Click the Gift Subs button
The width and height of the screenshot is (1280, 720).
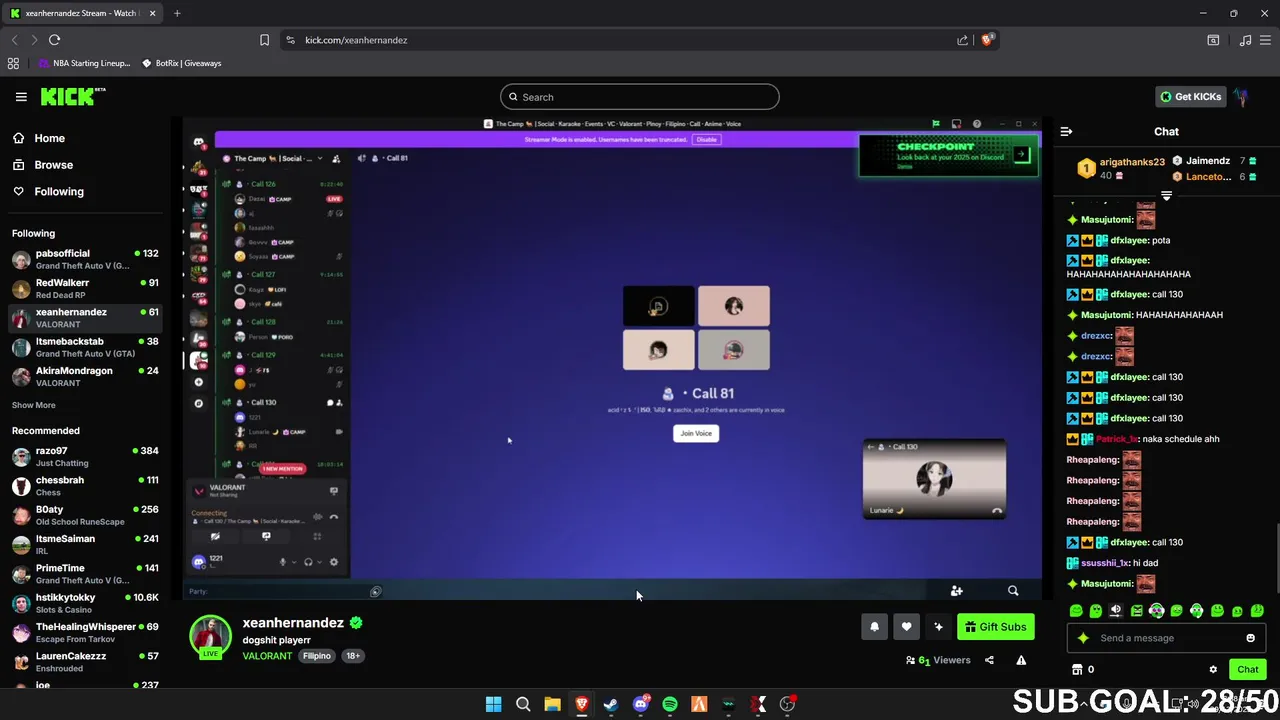(x=995, y=627)
